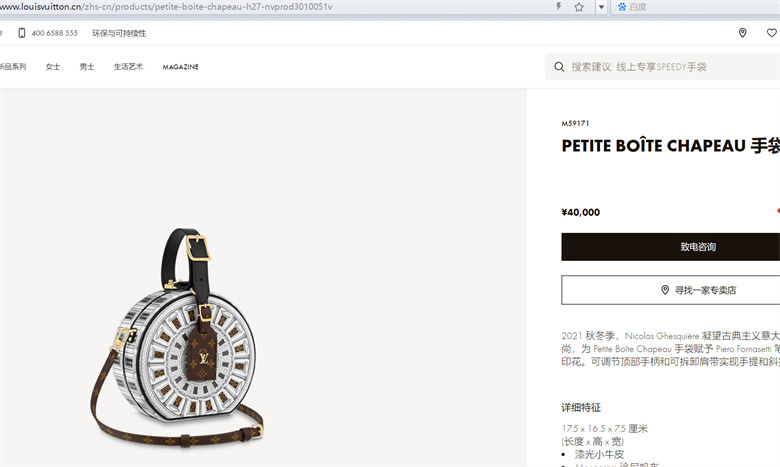
Task: Click the Petite Boîte Chapeau bag image
Action: pos(178,338)
